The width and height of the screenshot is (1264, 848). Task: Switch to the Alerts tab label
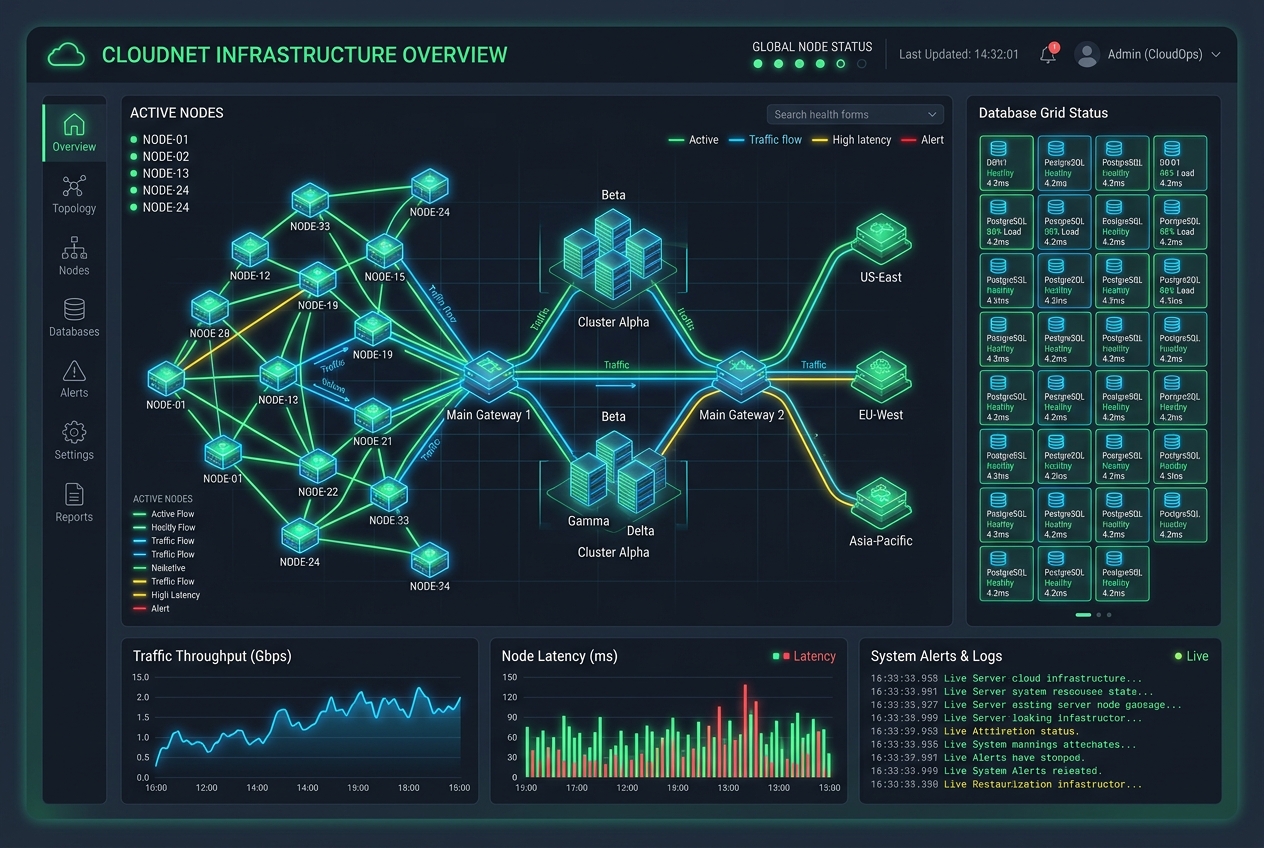74,393
